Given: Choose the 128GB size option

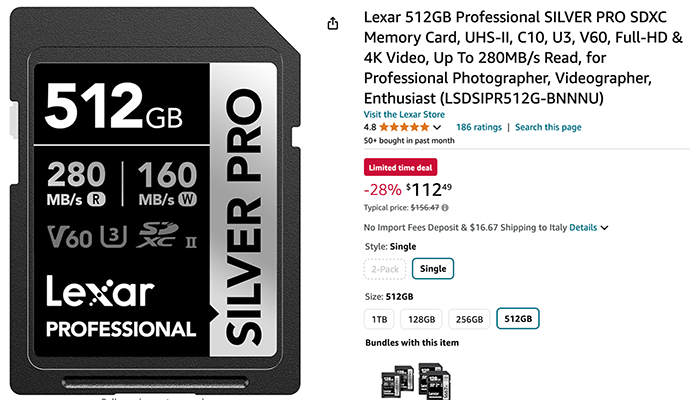Looking at the screenshot, I should 421,319.
